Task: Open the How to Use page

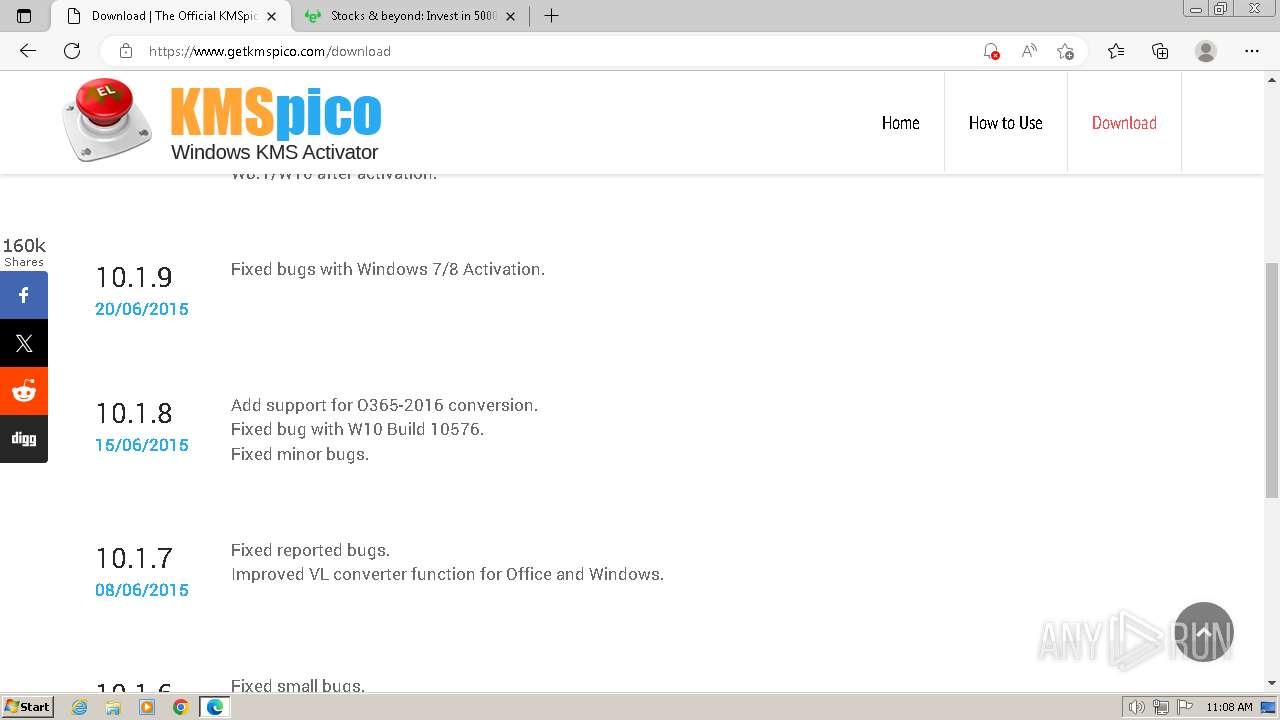Action: click(x=1005, y=123)
